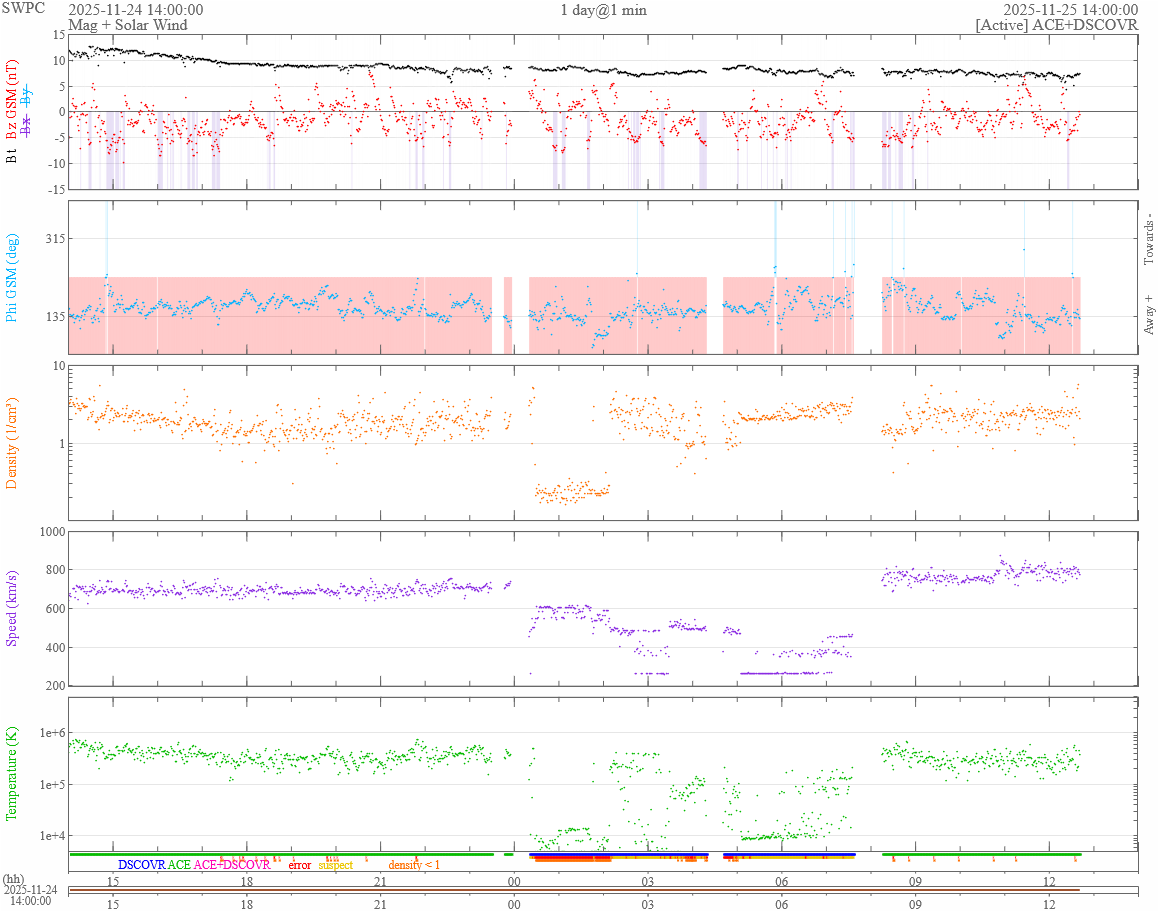
Task: Click the Density axis label
Action: coord(12,443)
